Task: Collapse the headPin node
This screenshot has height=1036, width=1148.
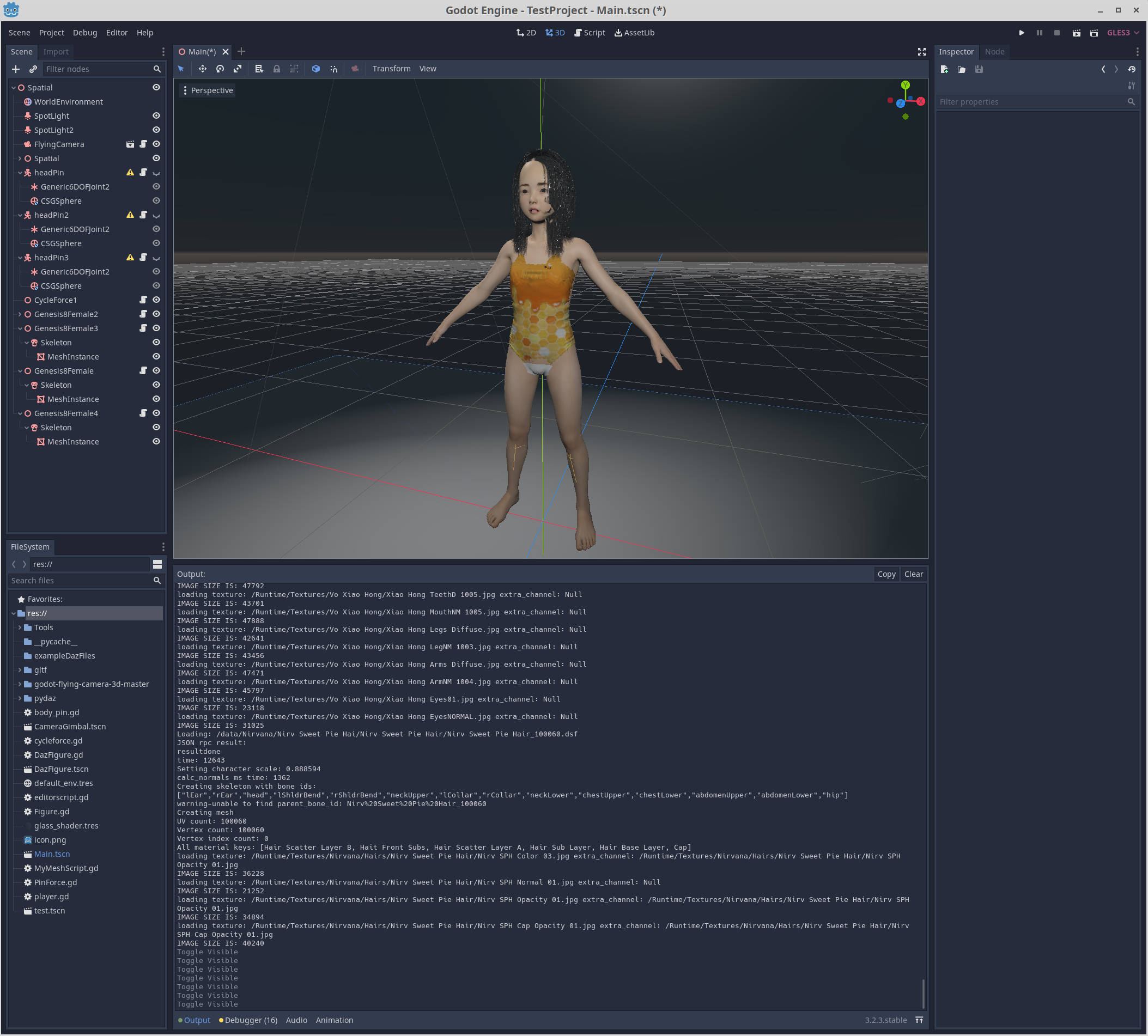Action: coord(20,173)
